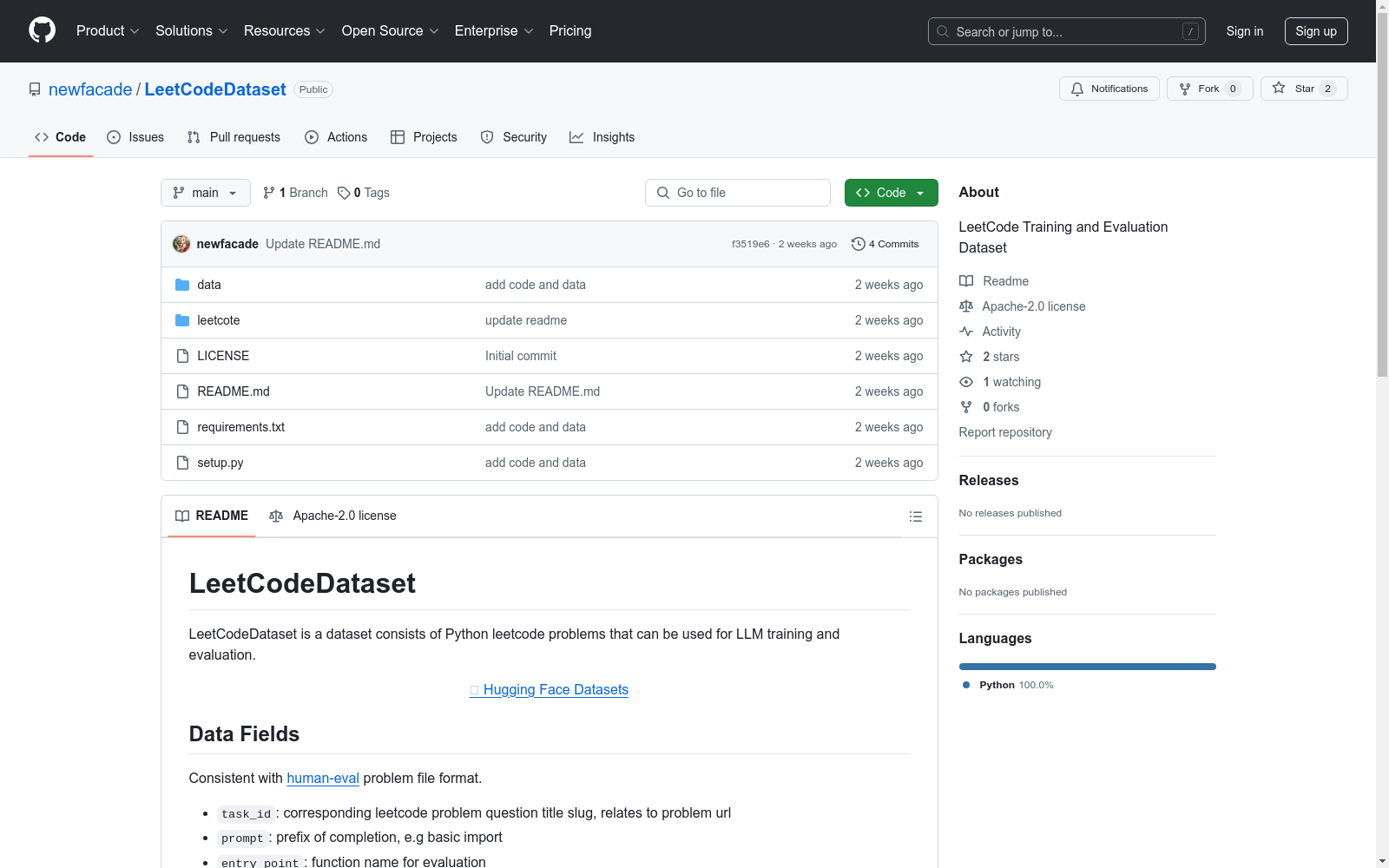Click the bell icon in Notifications
Image resolution: width=1389 pixels, height=868 pixels.
click(1077, 89)
